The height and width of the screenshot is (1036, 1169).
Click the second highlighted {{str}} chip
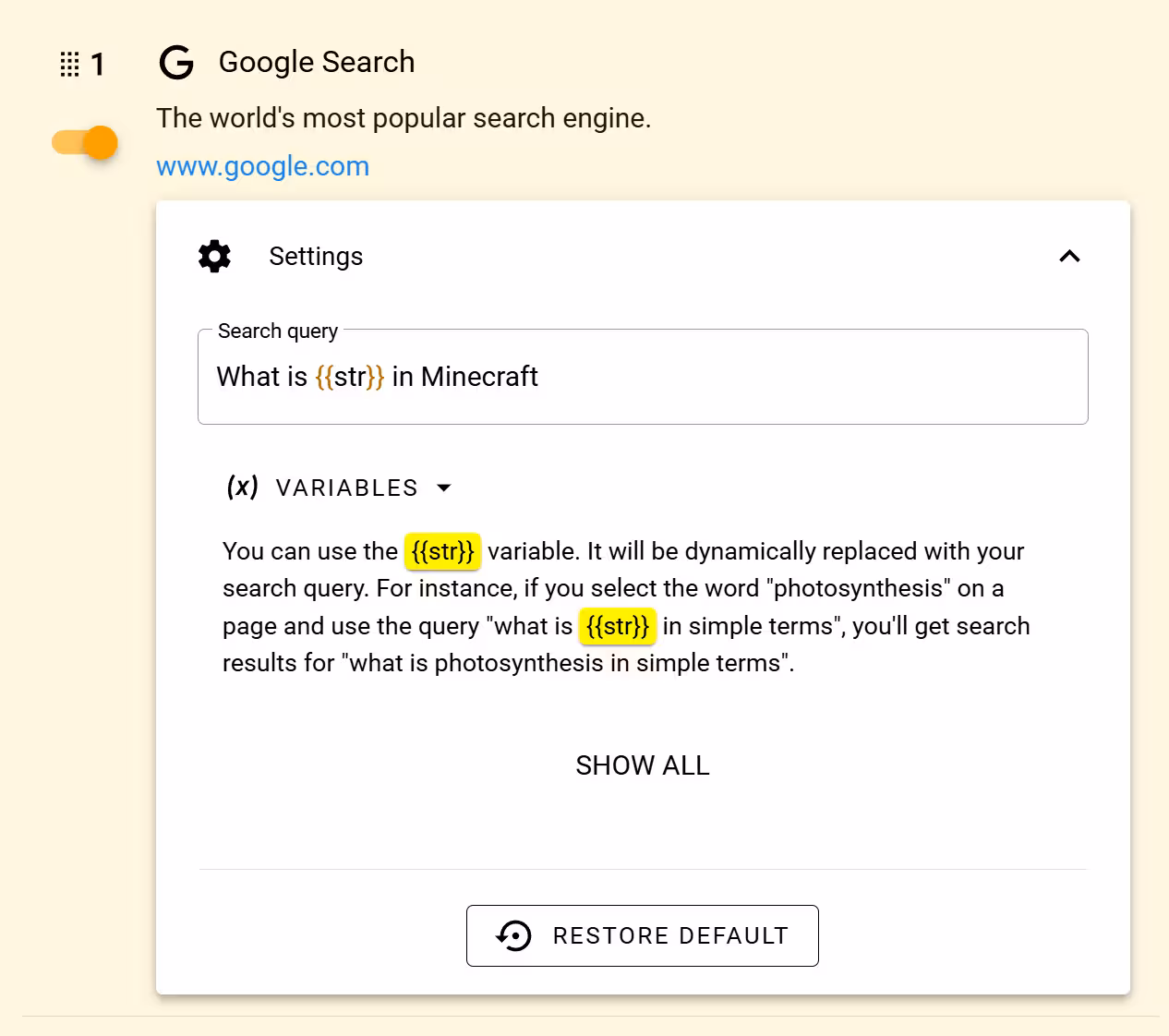(617, 626)
